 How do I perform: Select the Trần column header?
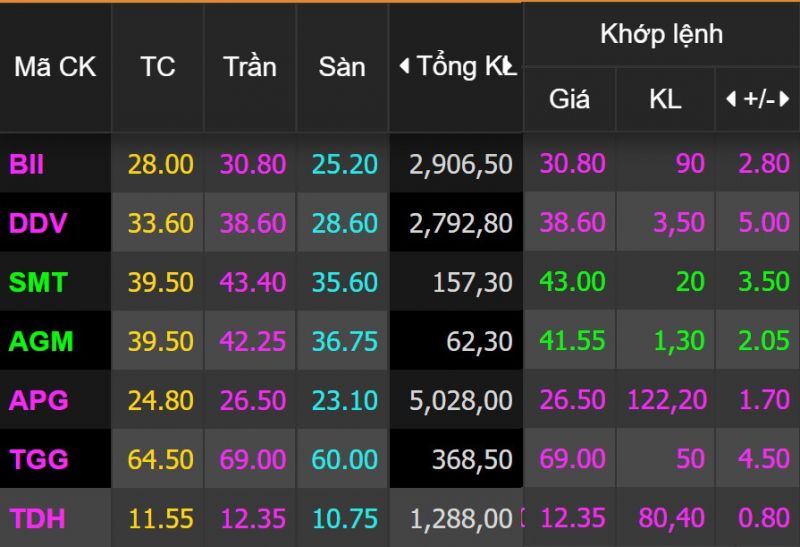251,67
